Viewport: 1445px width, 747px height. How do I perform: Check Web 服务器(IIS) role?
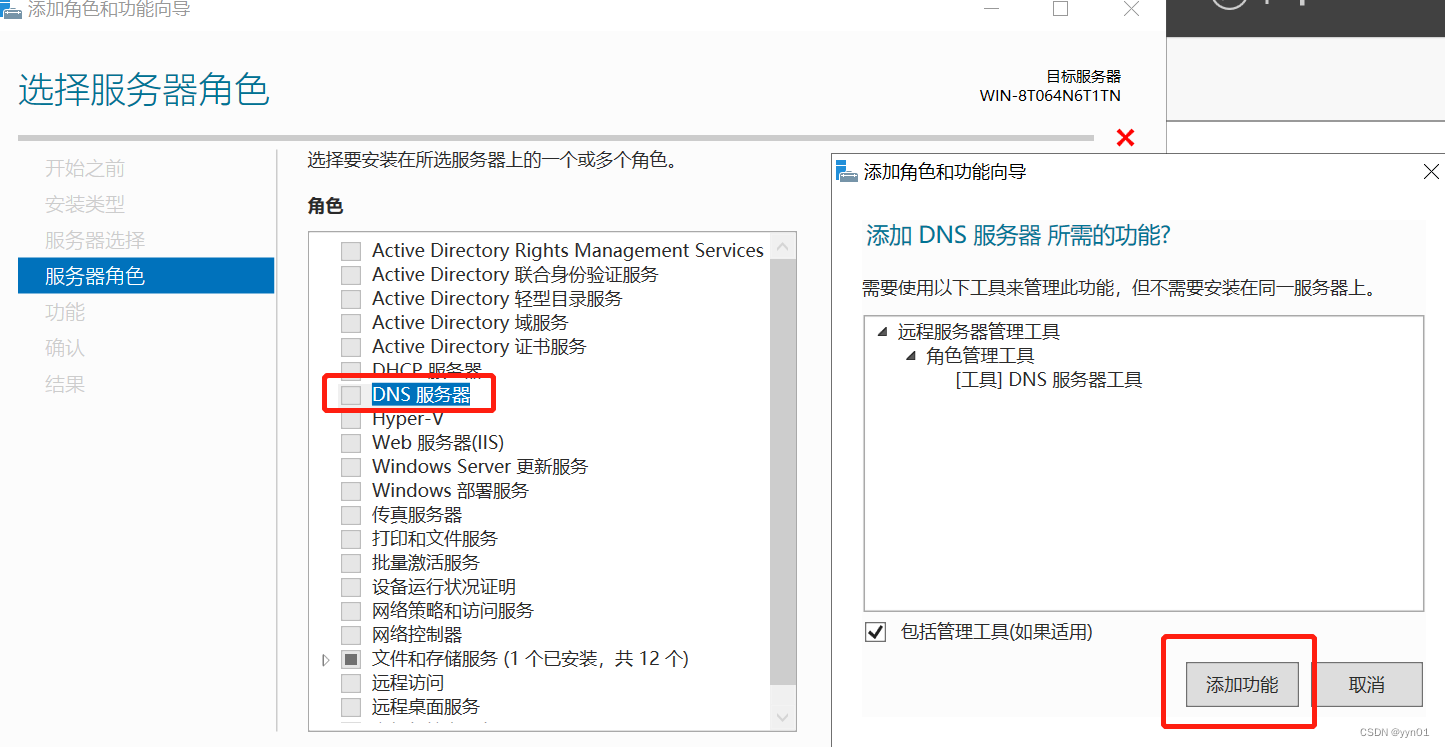click(x=350, y=443)
